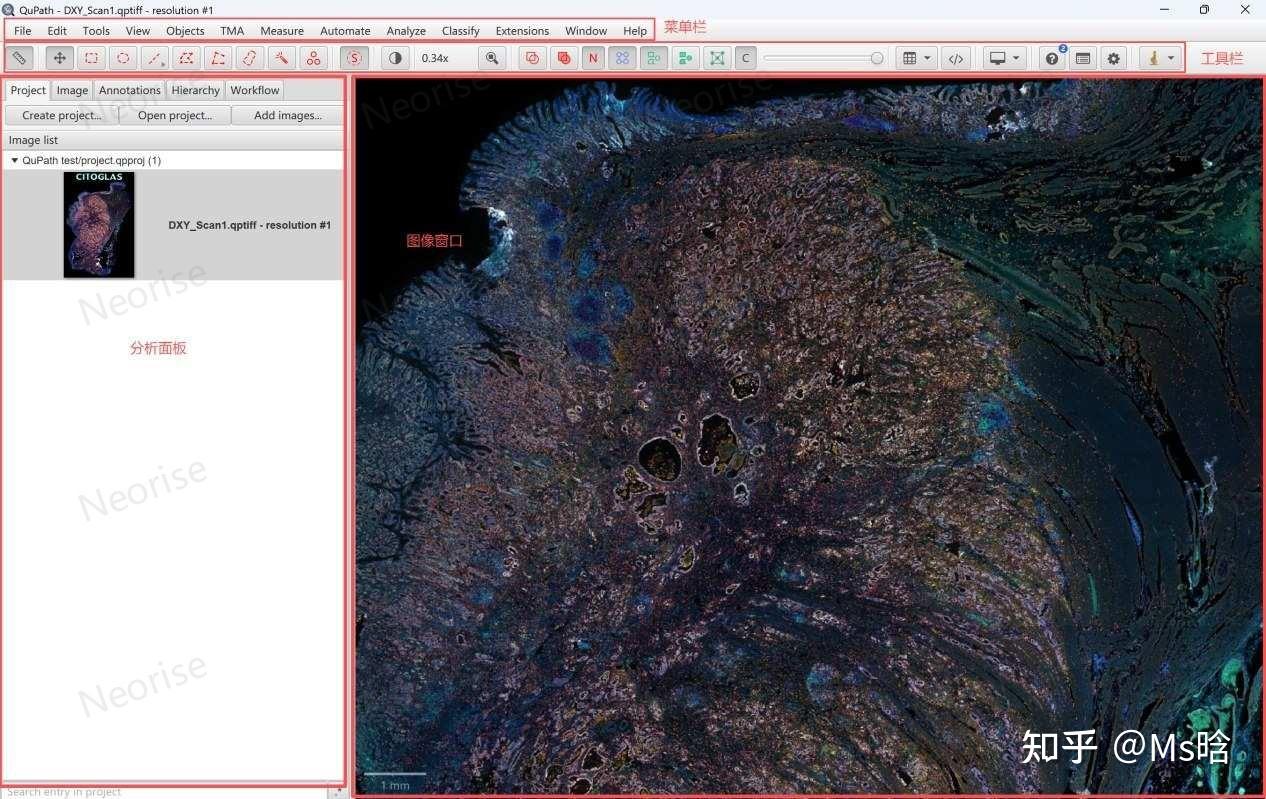The height and width of the screenshot is (799, 1266).
Task: Select the Brush tool
Action: click(250, 58)
